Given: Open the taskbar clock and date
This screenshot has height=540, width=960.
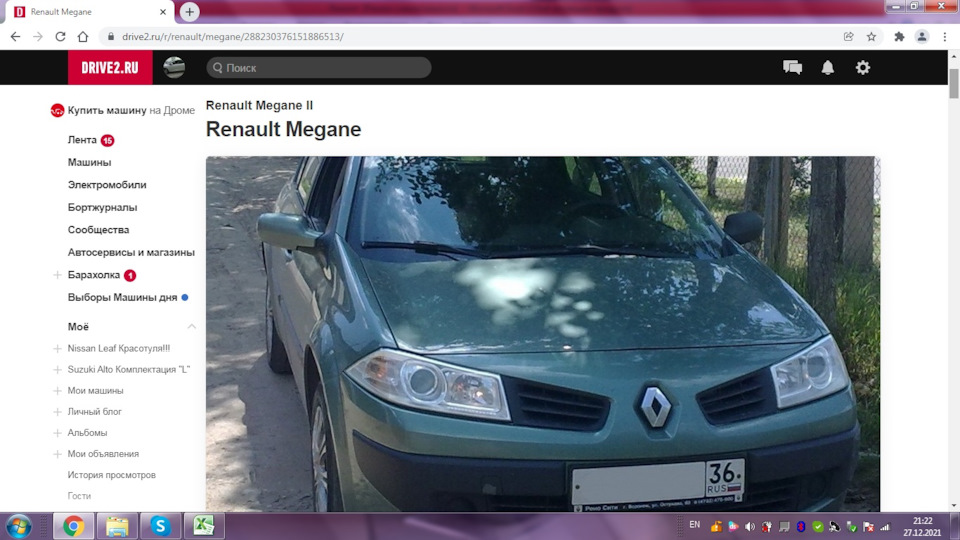Looking at the screenshot, I should pyautogui.click(x=922, y=527).
